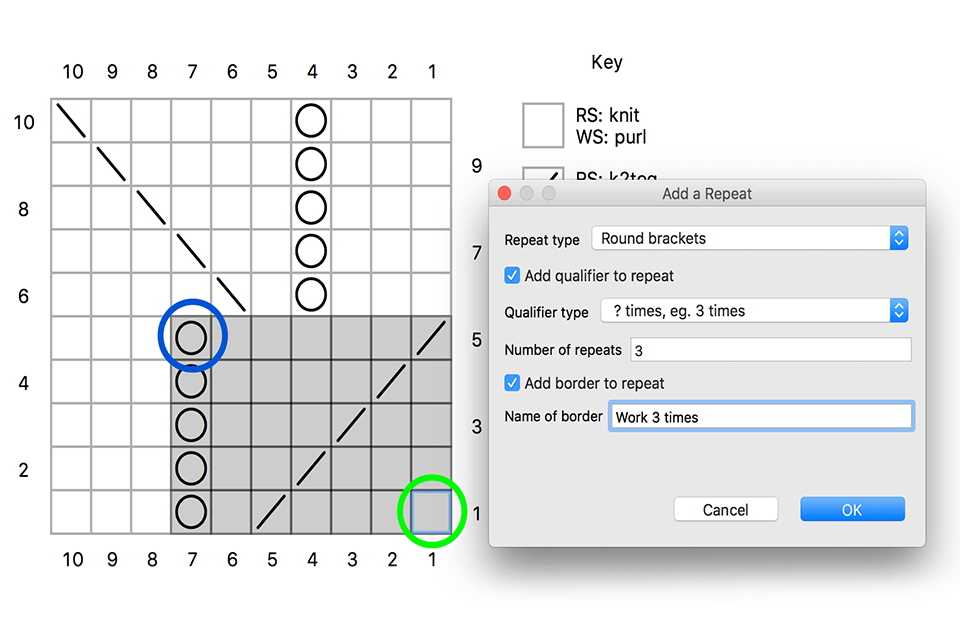Select the RS: knit key symbol

point(543,124)
